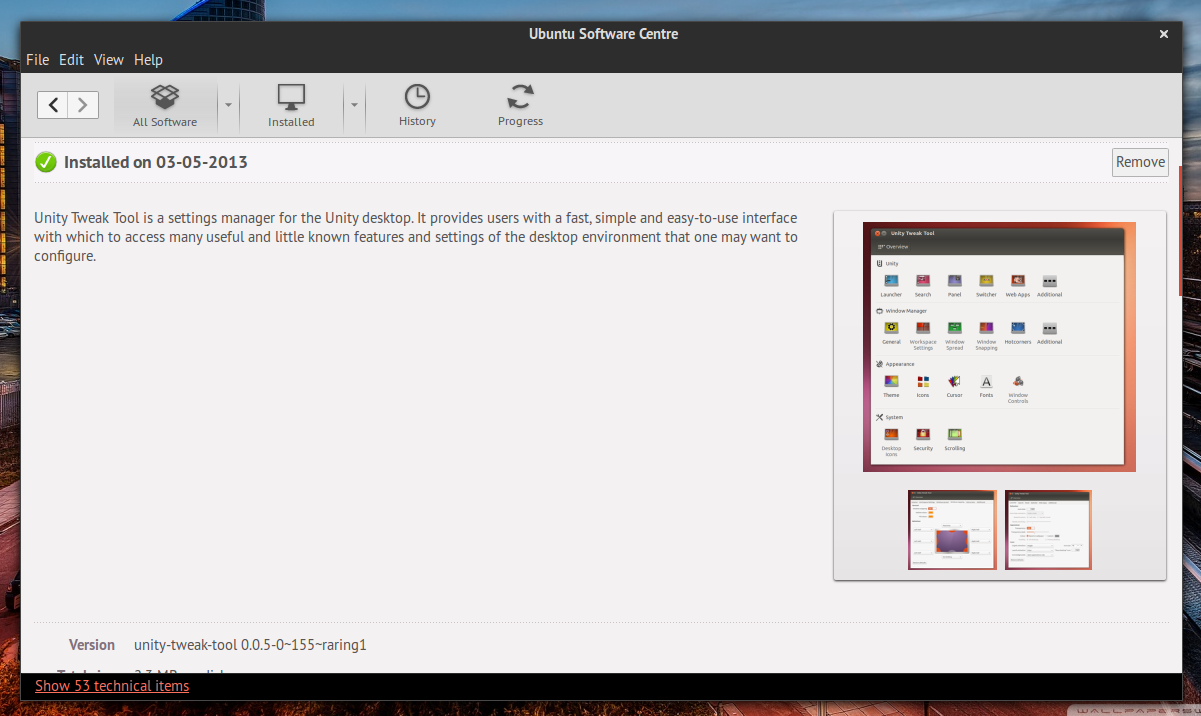The width and height of the screenshot is (1201, 716).
Task: Expand the Installed dropdown arrow
Action: coord(354,104)
